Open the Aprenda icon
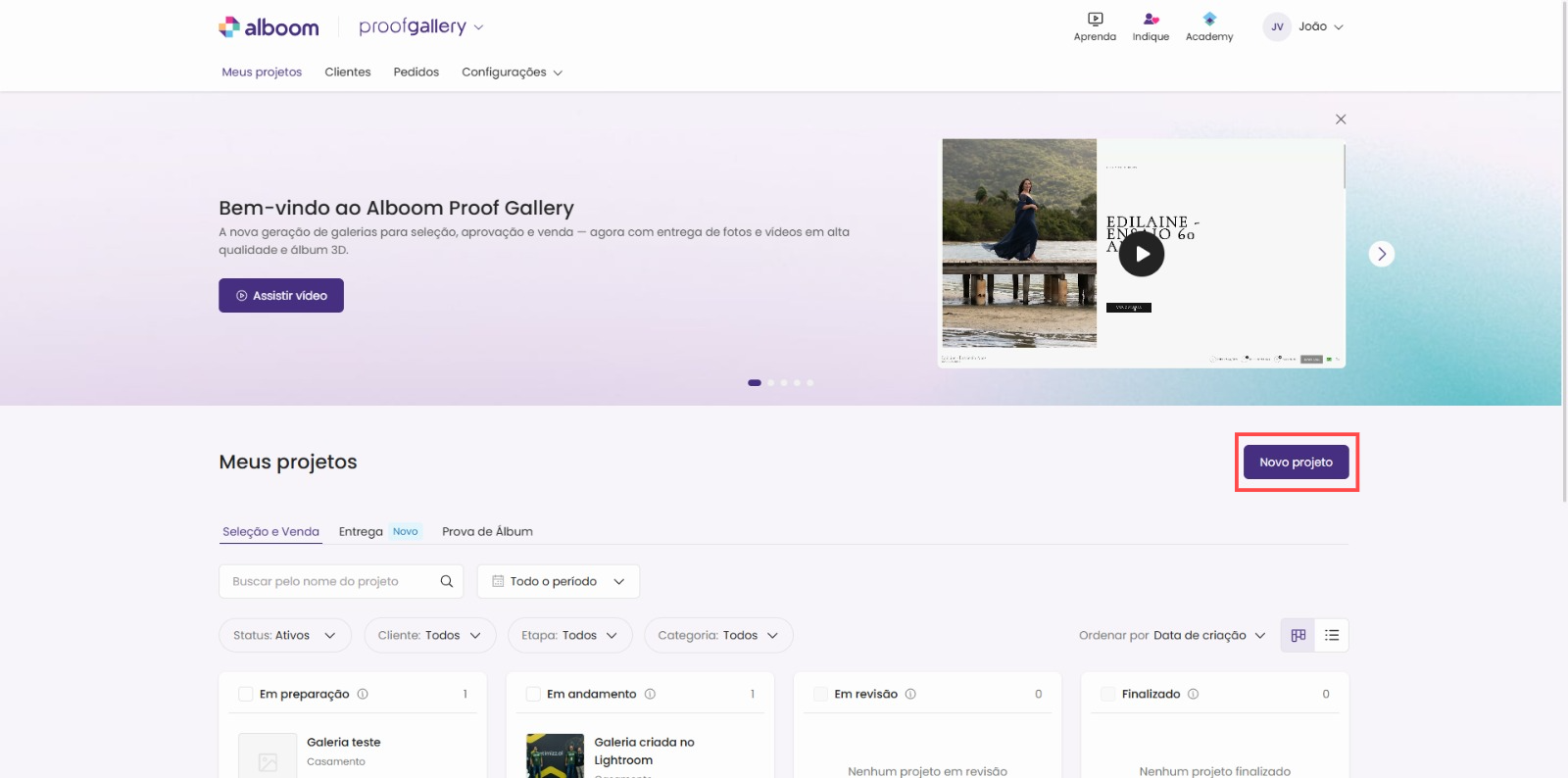This screenshot has height=778, width=1568. (1095, 27)
